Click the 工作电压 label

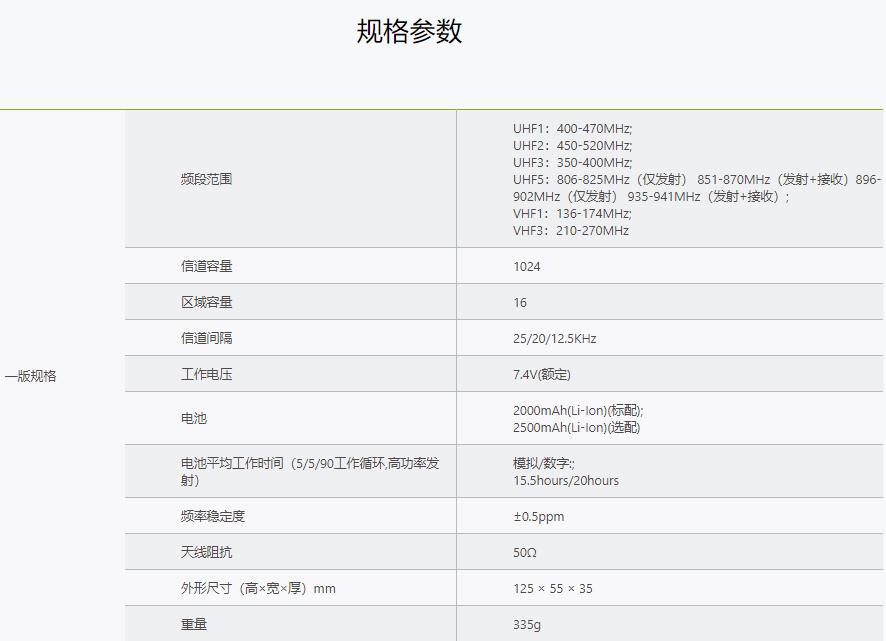[206, 374]
